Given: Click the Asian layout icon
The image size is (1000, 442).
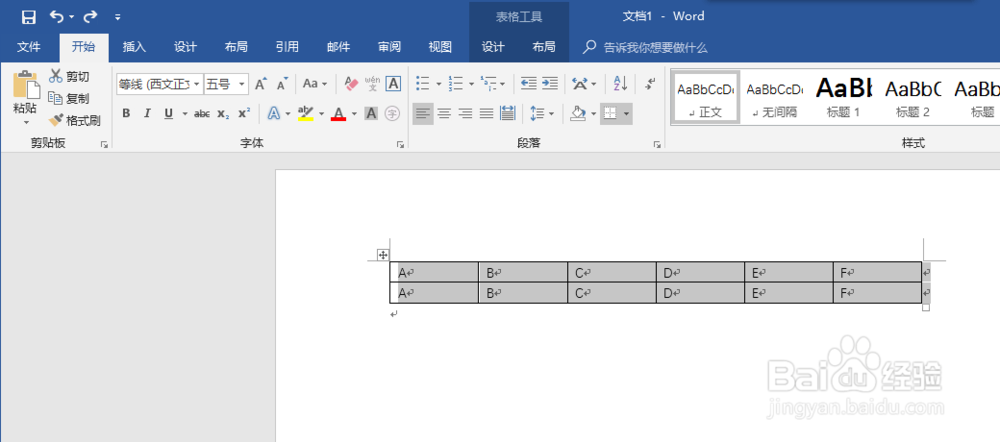Looking at the screenshot, I should click(580, 84).
